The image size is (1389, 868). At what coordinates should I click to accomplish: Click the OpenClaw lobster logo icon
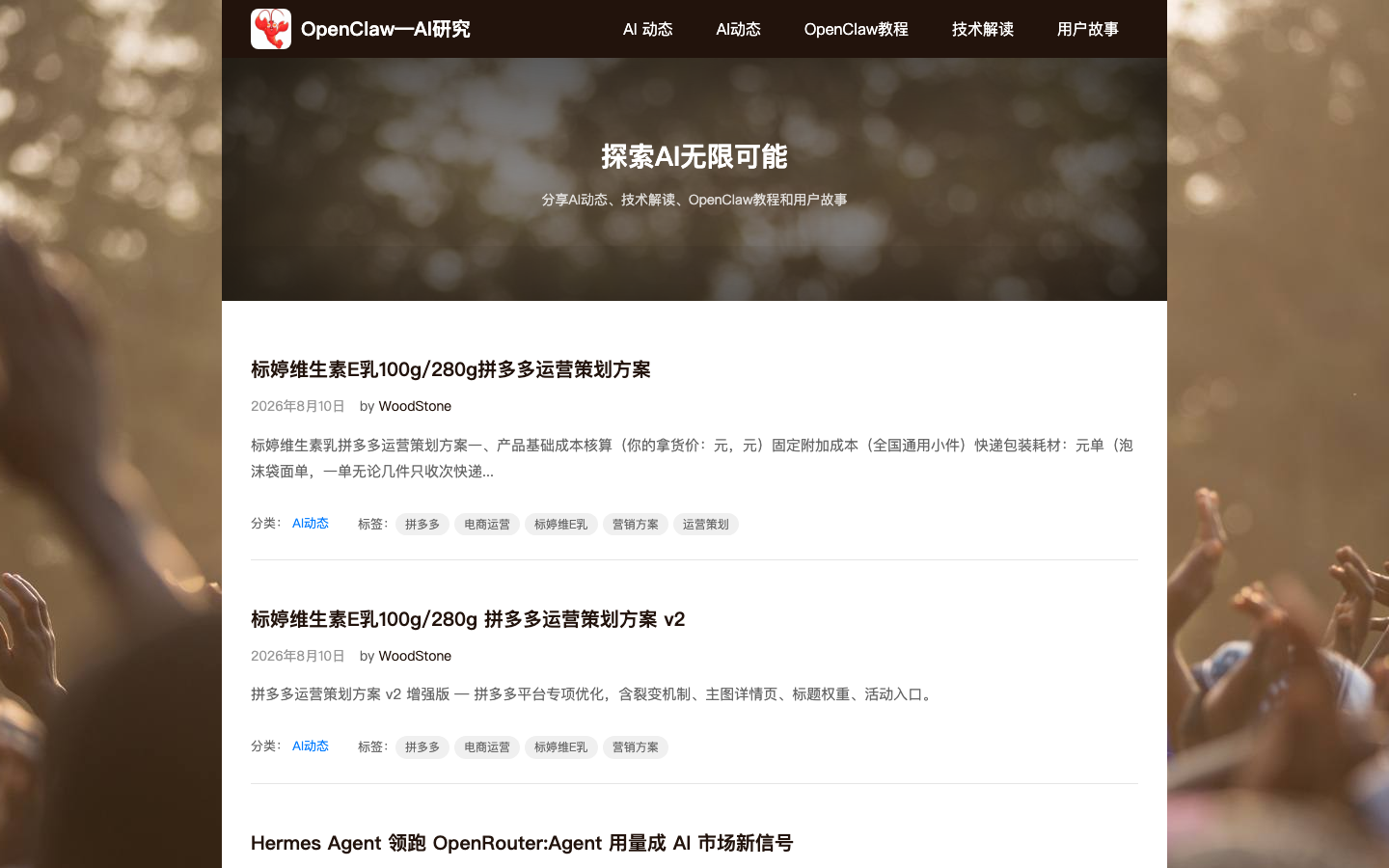[271, 29]
